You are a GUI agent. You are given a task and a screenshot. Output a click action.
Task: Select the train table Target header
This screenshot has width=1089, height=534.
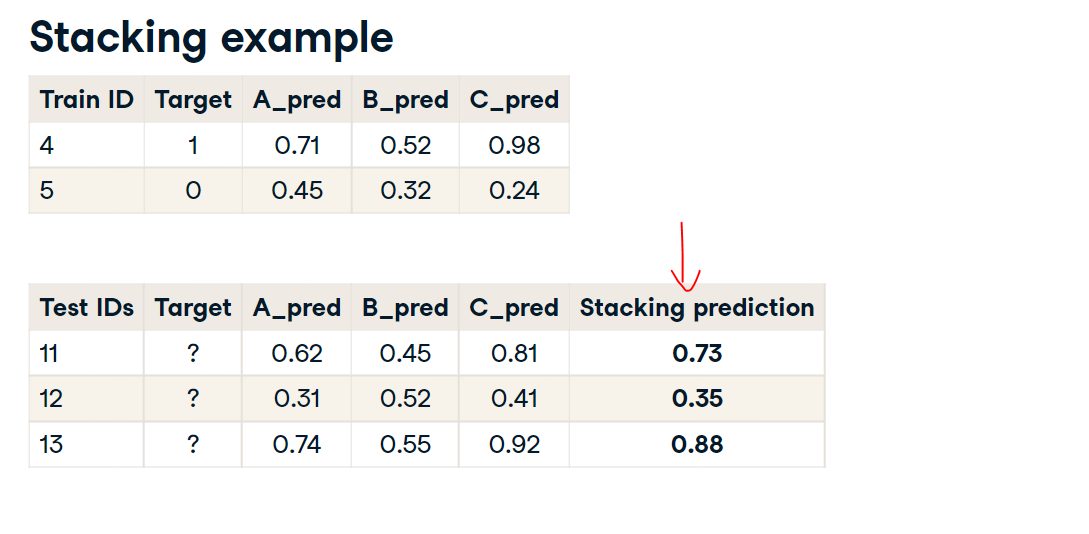tap(192, 100)
